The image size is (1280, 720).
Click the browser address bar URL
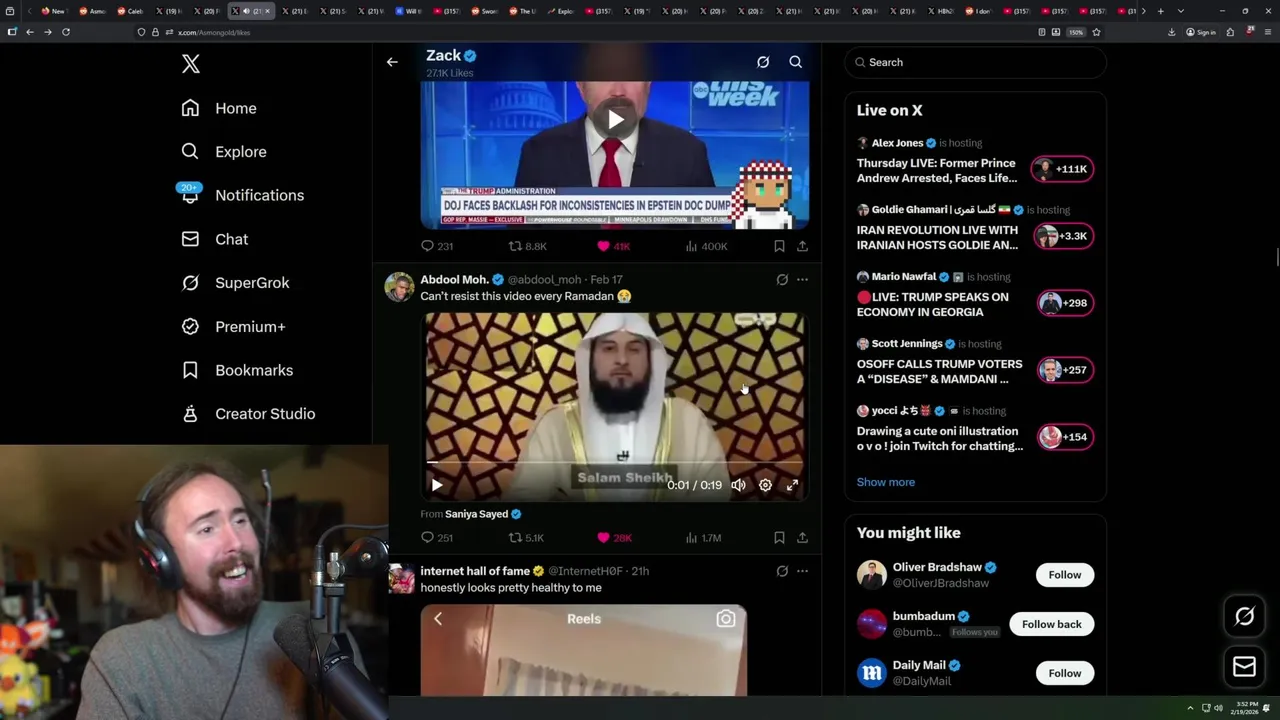[x=214, y=32]
